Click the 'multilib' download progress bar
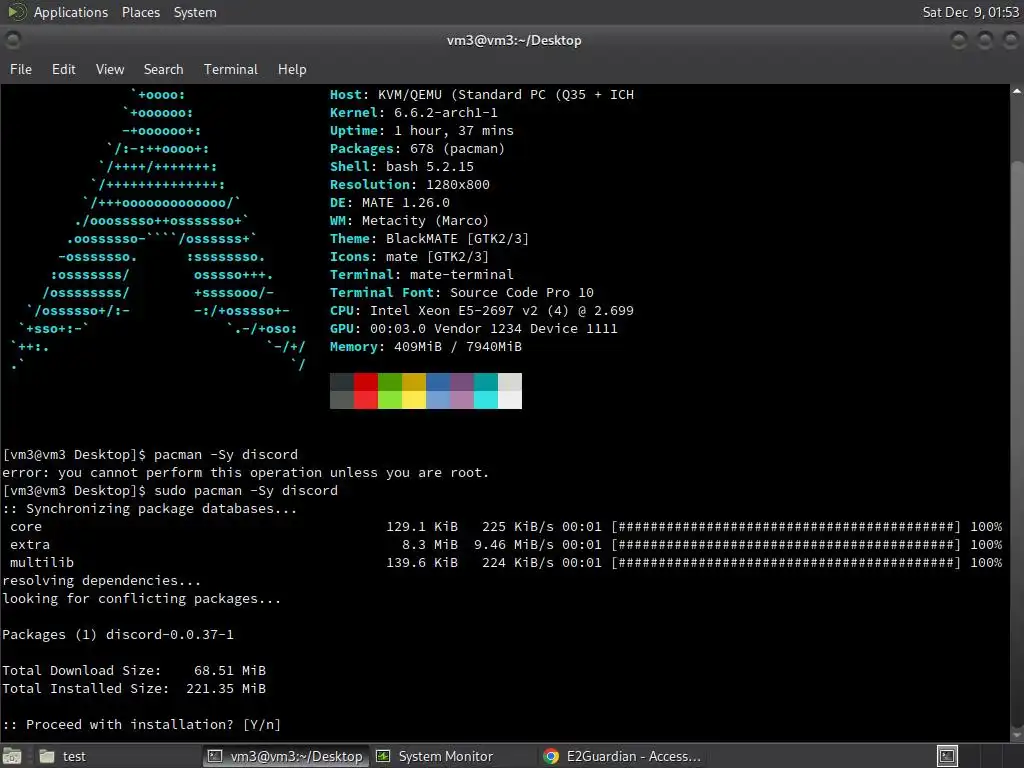1024x768 pixels. [x=786, y=563]
